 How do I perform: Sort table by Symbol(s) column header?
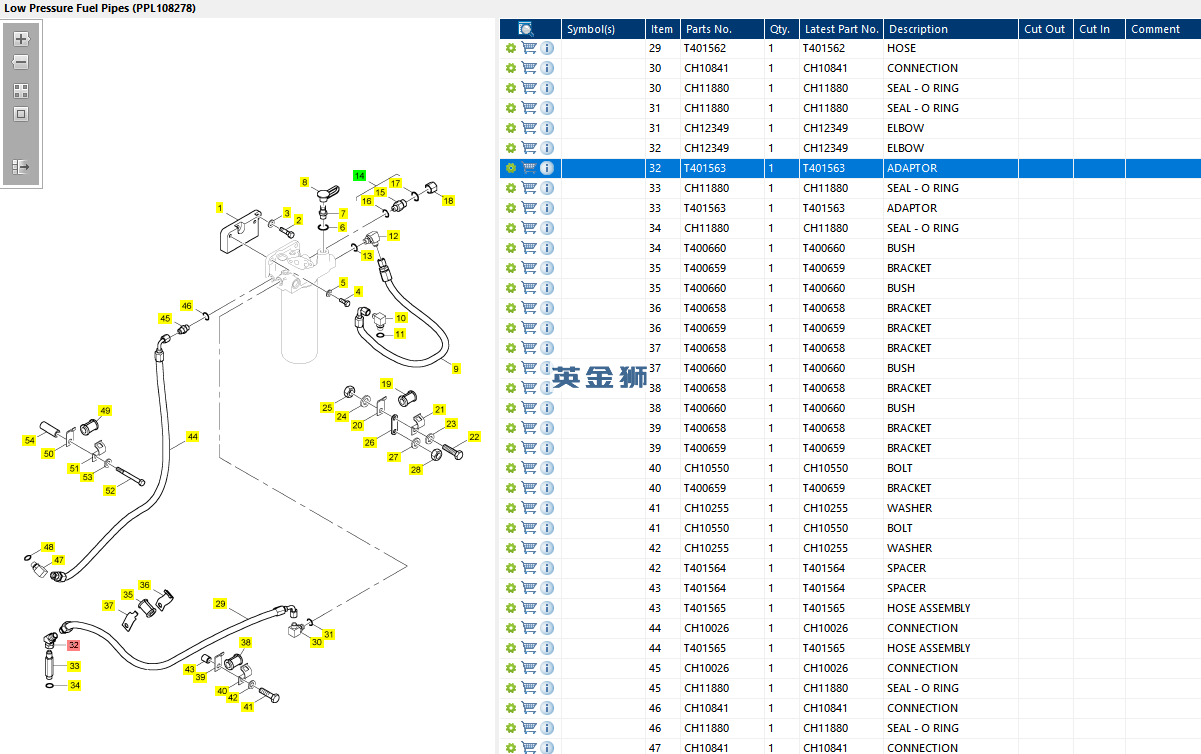pyautogui.click(x=603, y=29)
